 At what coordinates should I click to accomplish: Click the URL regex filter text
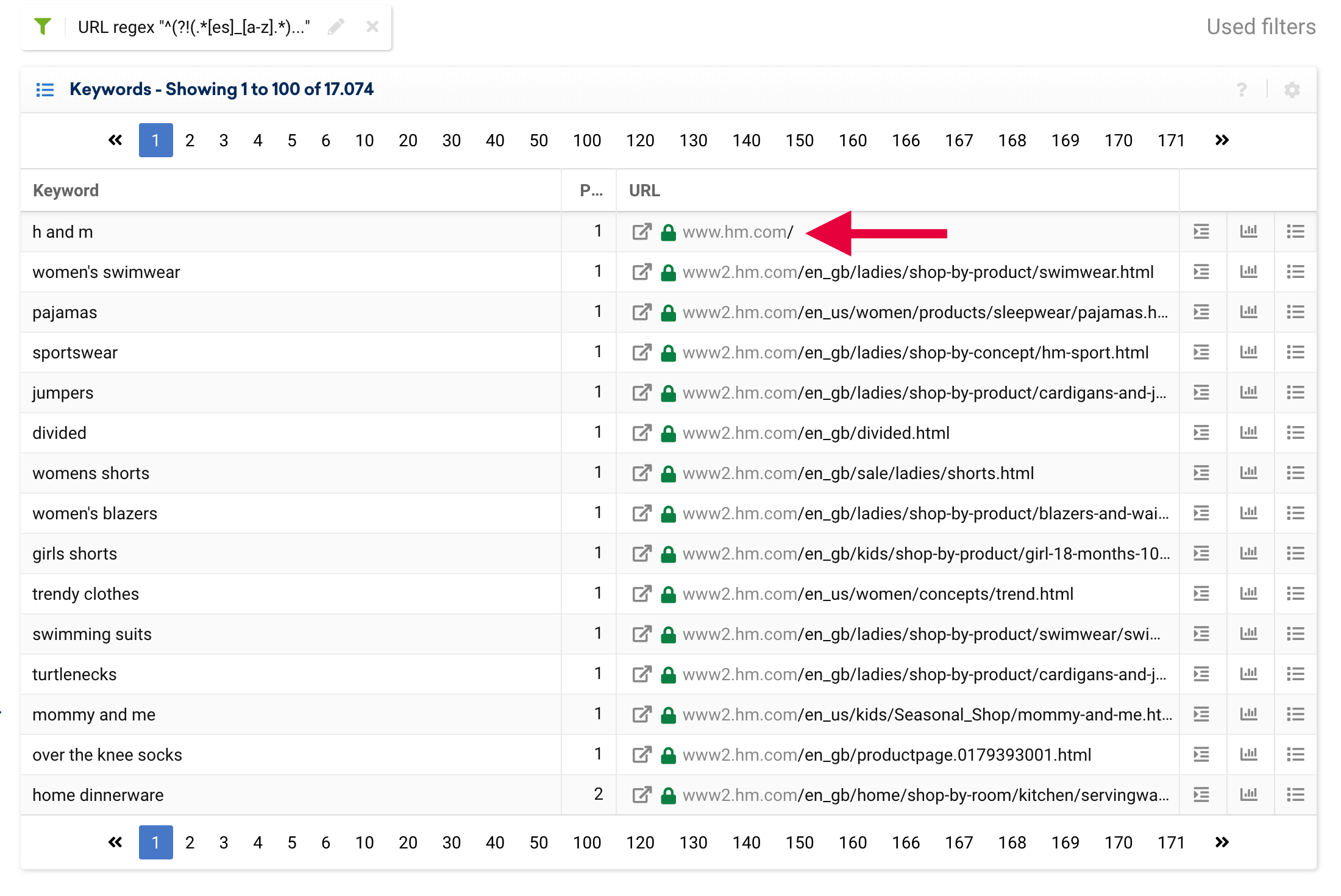pyautogui.click(x=194, y=27)
